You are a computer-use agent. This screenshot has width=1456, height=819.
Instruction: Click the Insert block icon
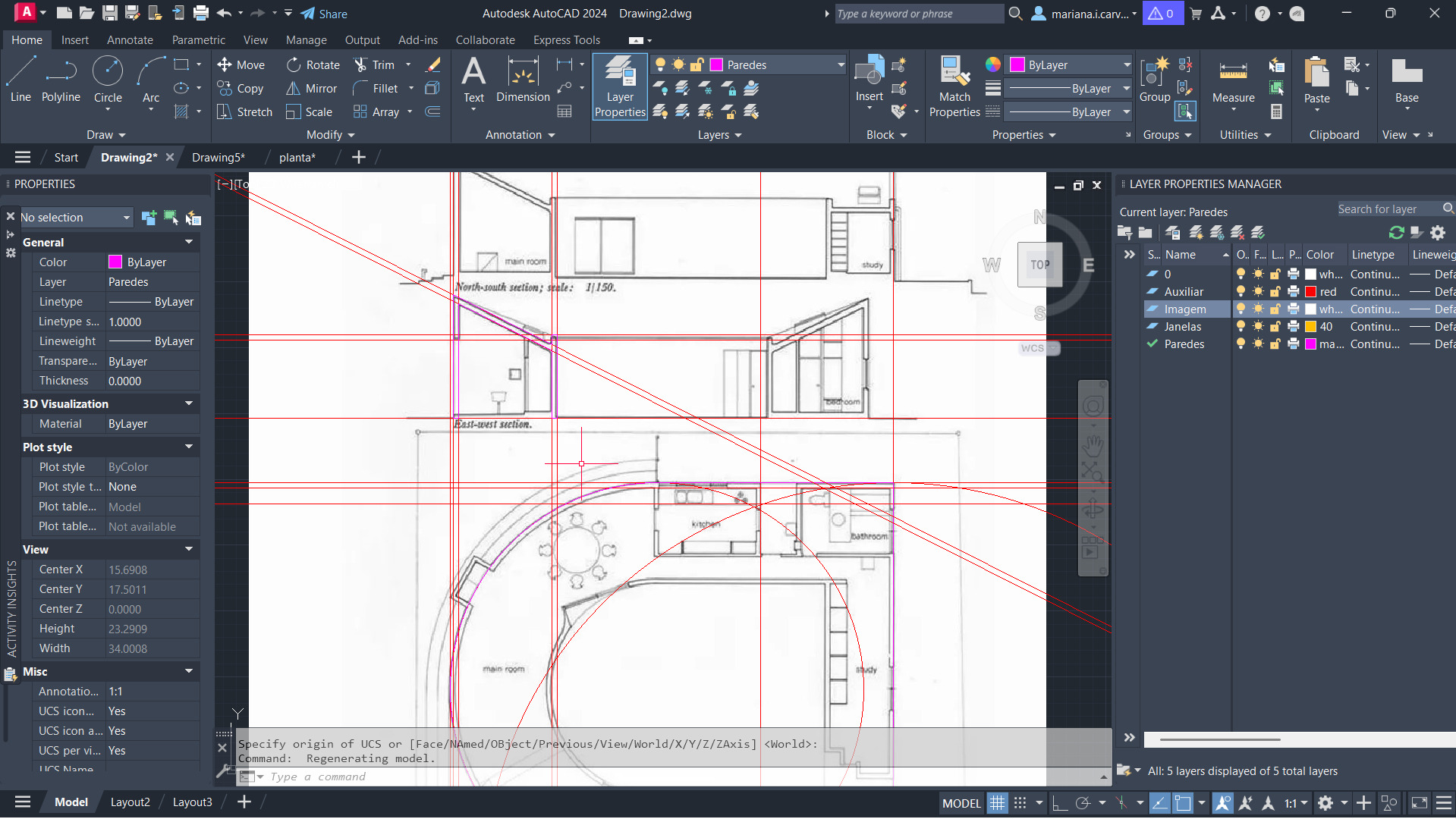pyautogui.click(x=869, y=74)
